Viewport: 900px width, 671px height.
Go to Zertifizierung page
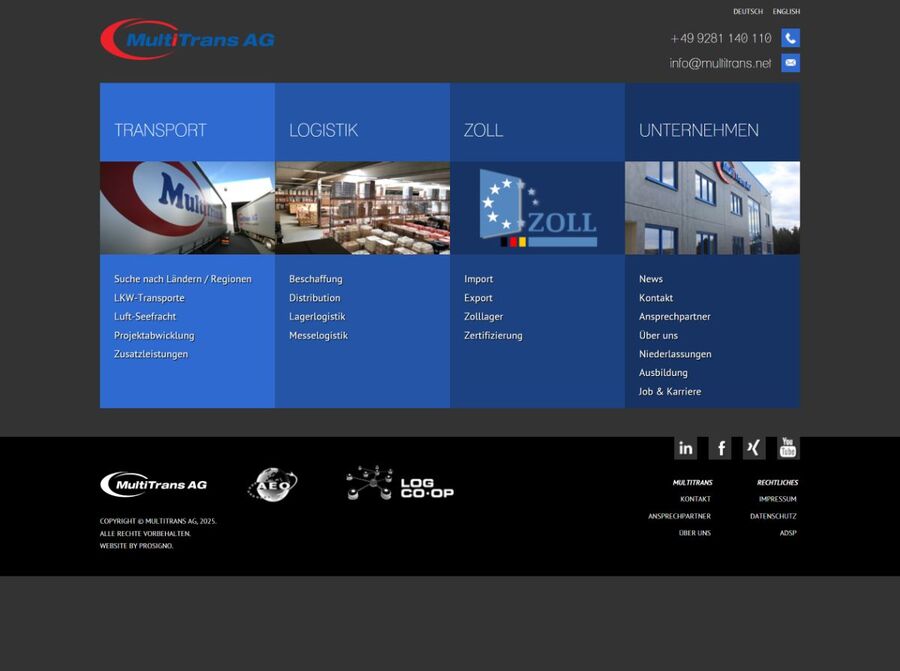[493, 336]
